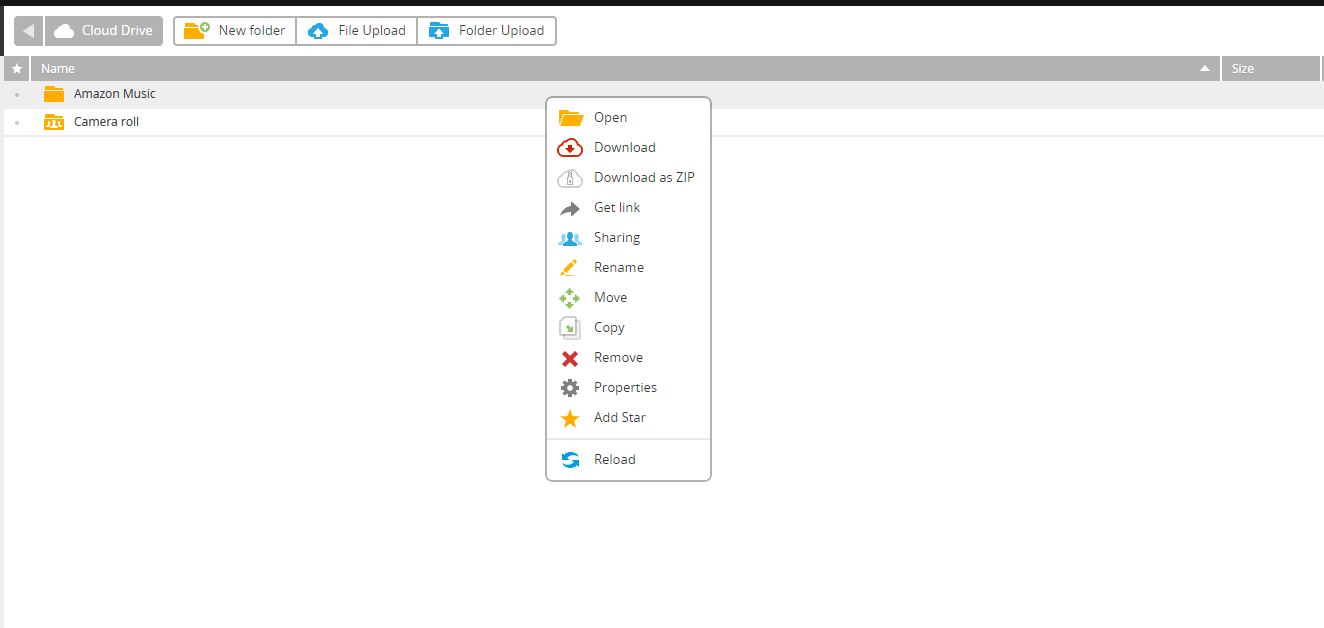This screenshot has height=628, width=1324.
Task: Toggle star marker for Camera roll row
Action: click(x=17, y=123)
